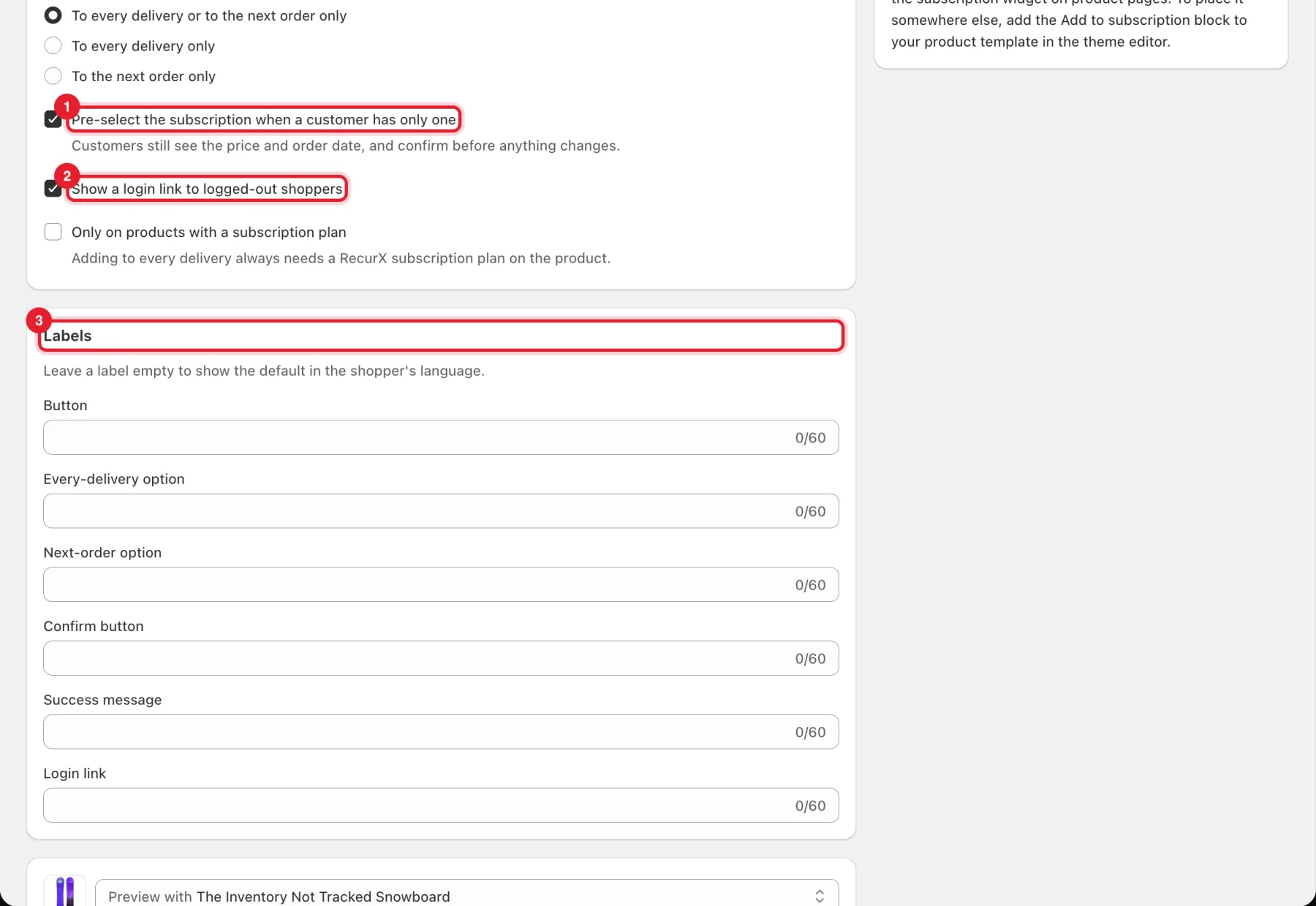This screenshot has height=906, width=1316.
Task: Click the "Success message" field label
Action: [102, 700]
